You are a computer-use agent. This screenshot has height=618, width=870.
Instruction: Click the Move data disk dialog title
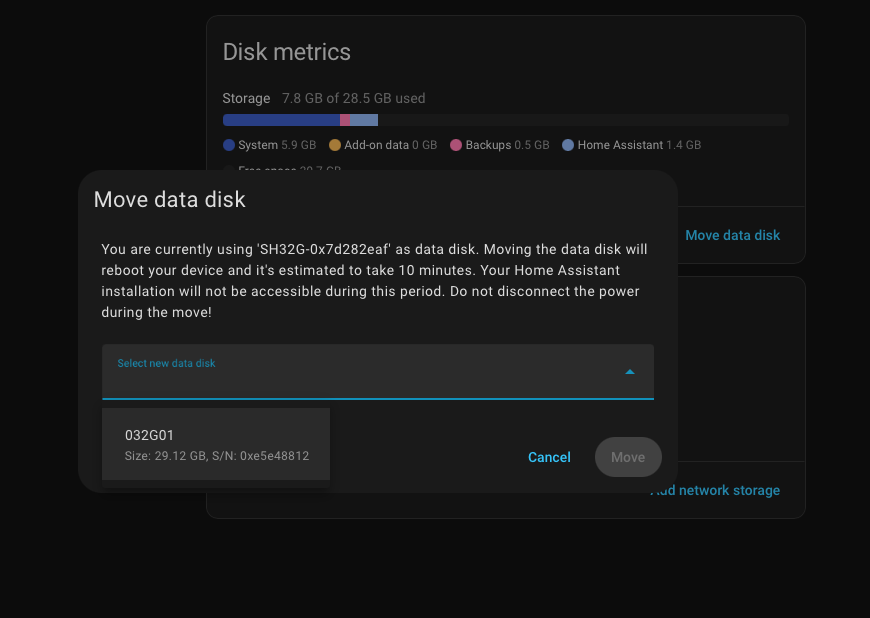pyautogui.click(x=170, y=199)
